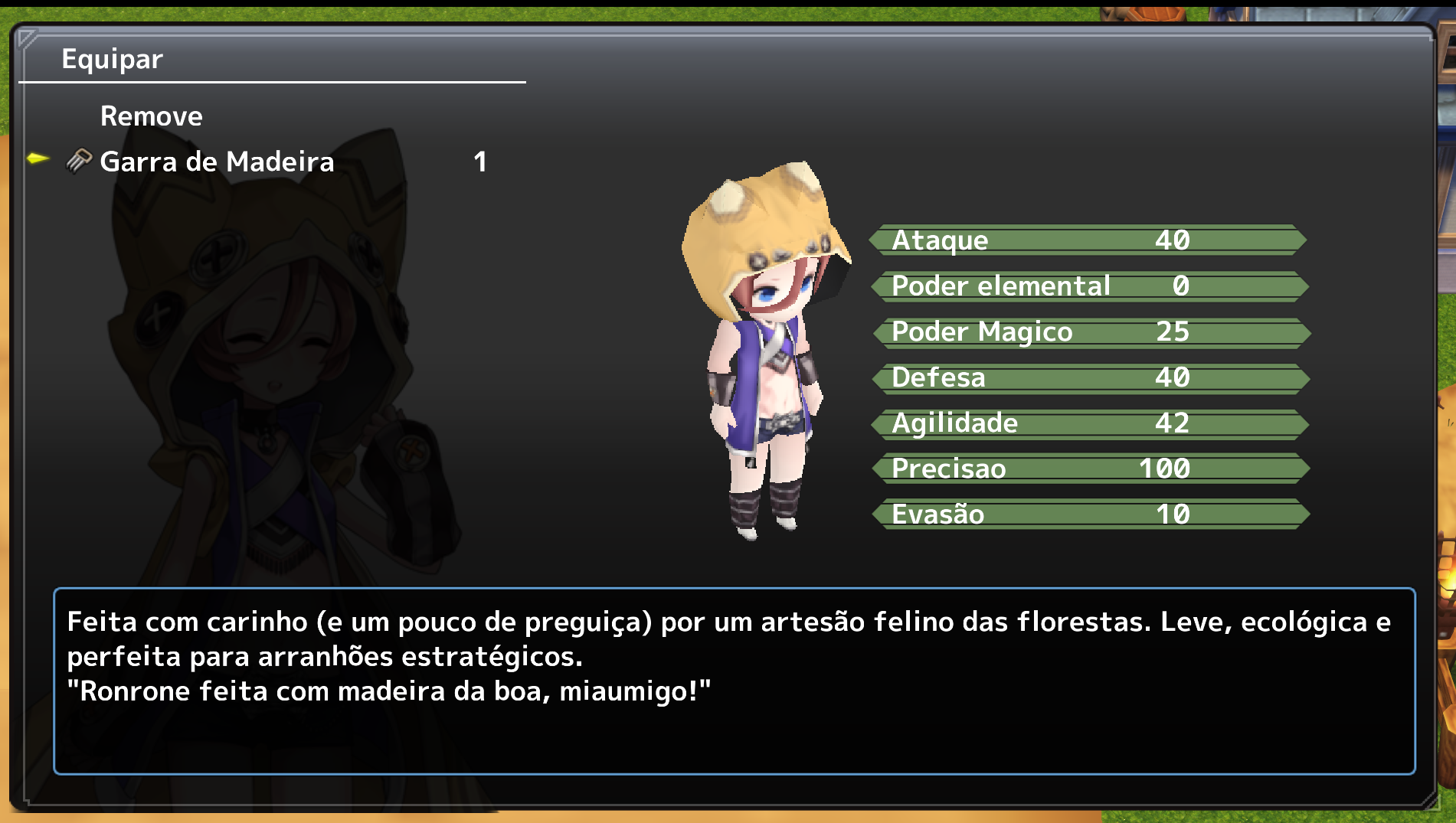The width and height of the screenshot is (1456, 823).
Task: Click the Poder Magico stat bar
Action: click(1090, 332)
